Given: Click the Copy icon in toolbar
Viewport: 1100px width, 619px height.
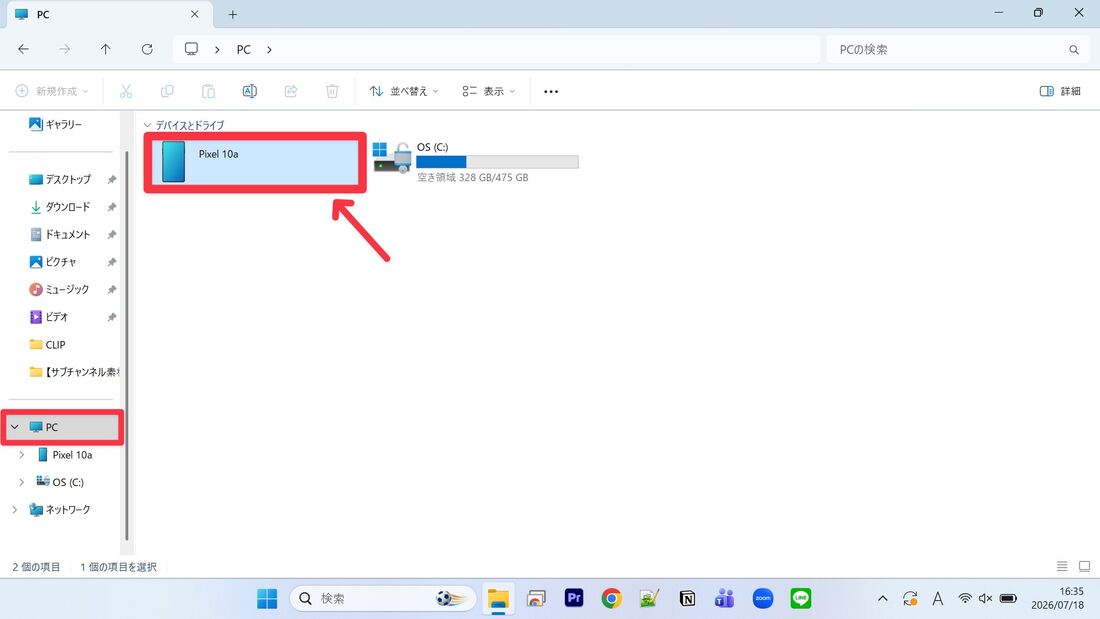Looking at the screenshot, I should 167,91.
